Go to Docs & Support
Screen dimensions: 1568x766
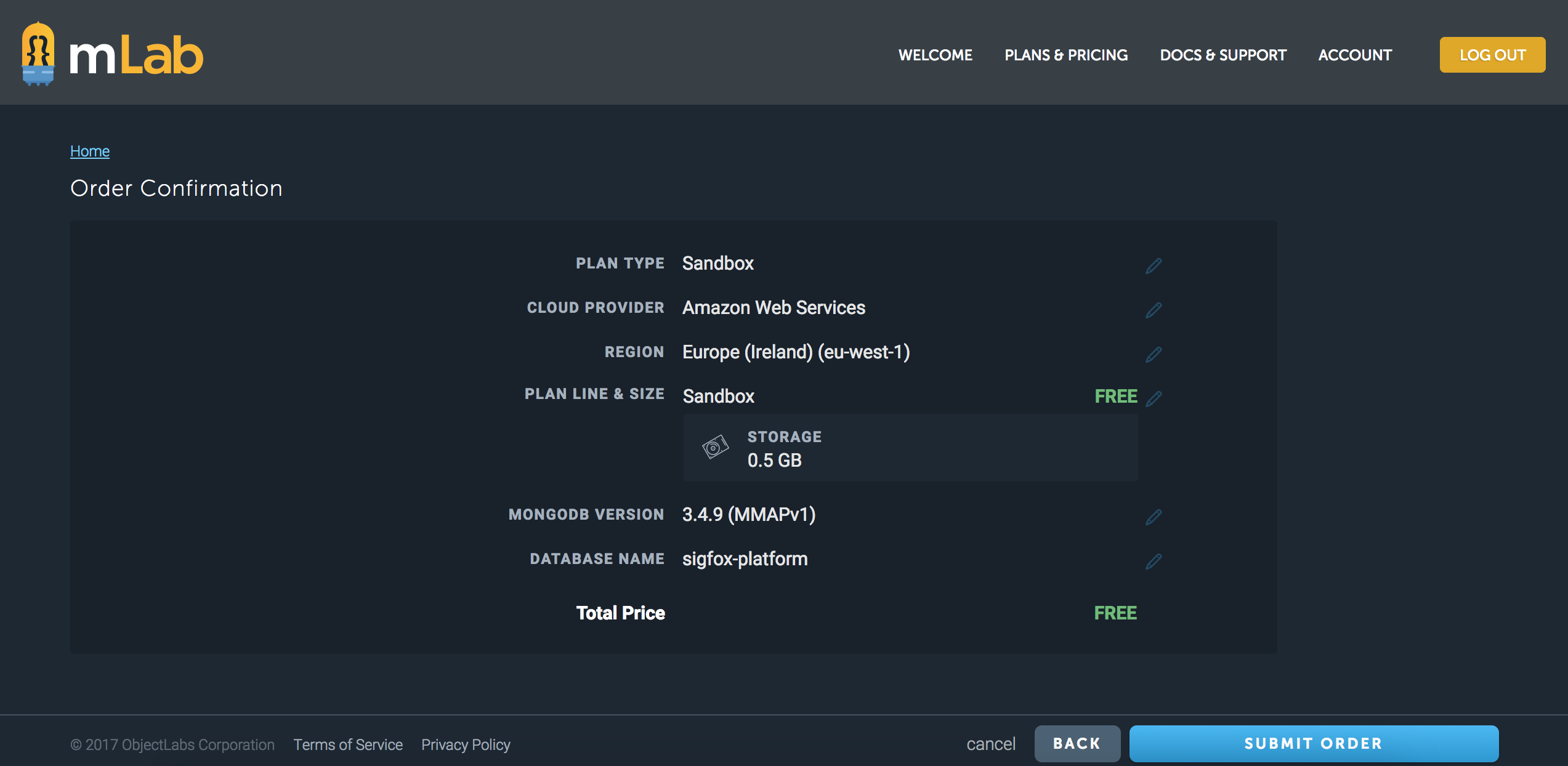tap(1222, 55)
